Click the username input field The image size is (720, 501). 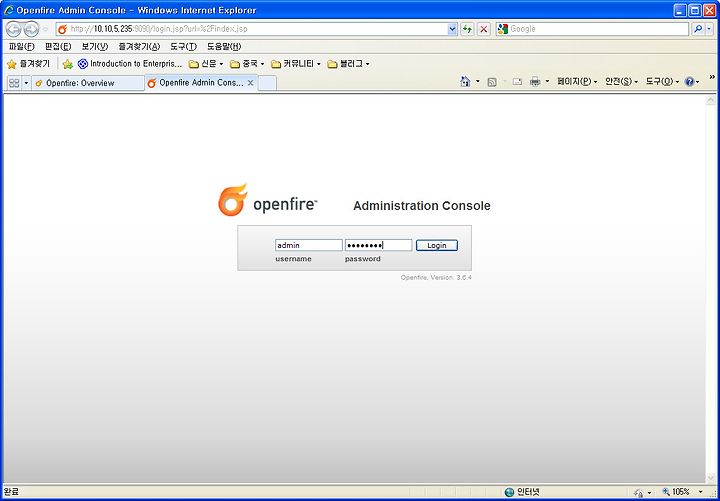pos(309,245)
